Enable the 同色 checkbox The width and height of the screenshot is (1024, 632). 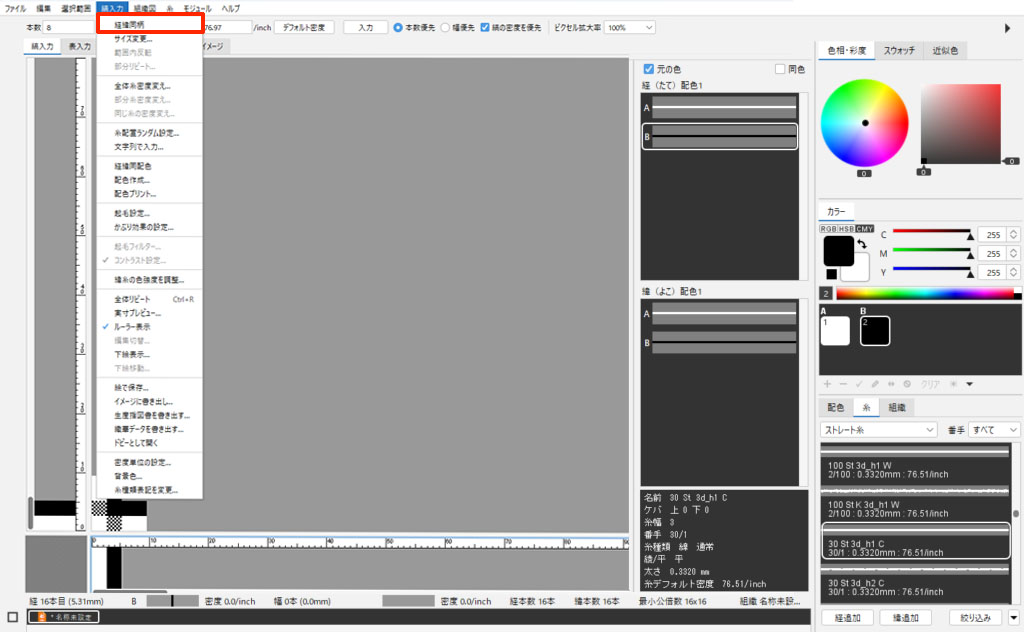(781, 69)
